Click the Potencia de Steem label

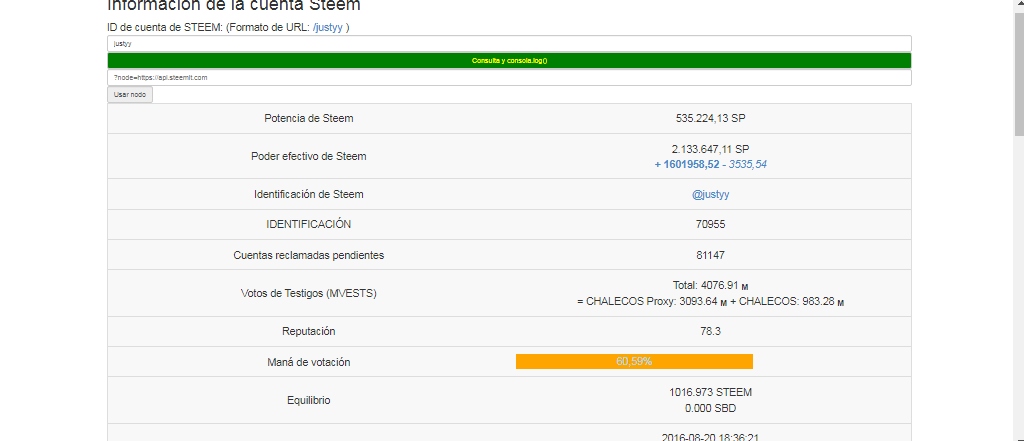309,119
